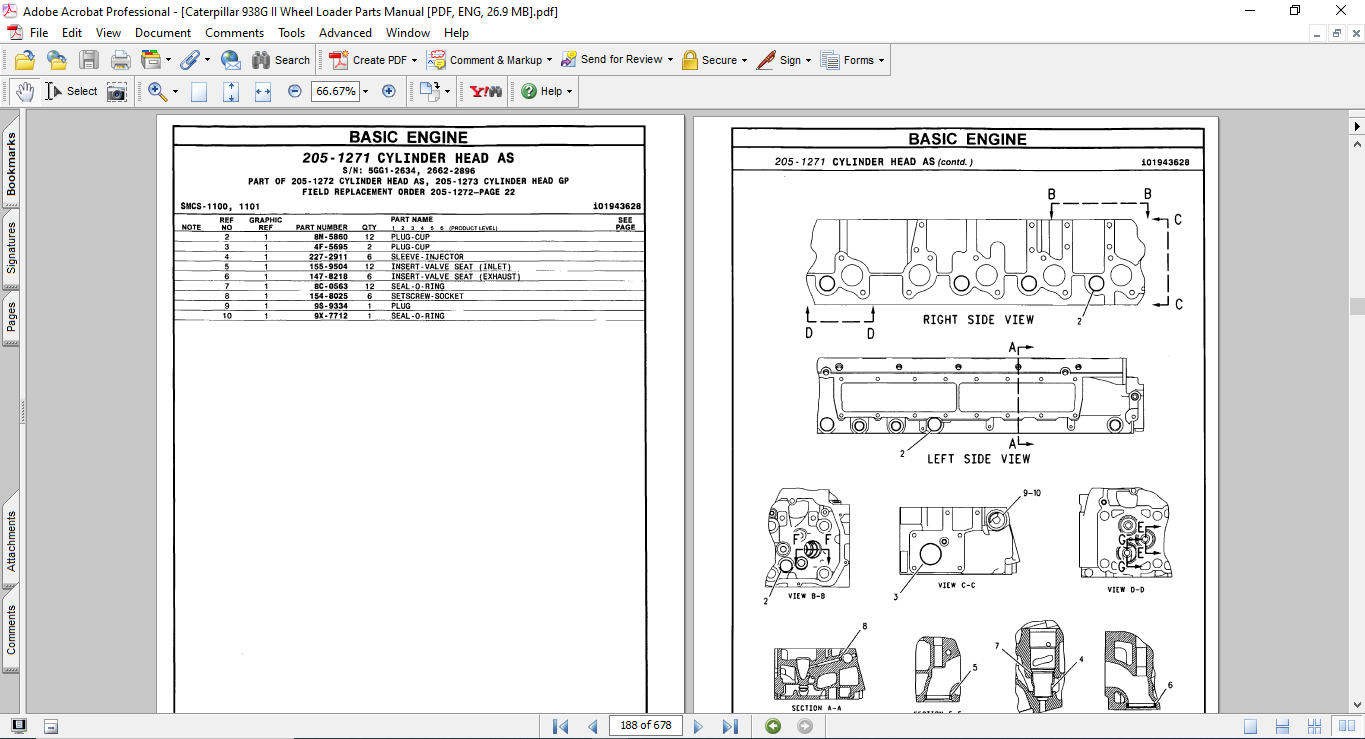Search the web with Yahoo toolbar icon
Viewport: 1365px width, 739px height.
coord(484,91)
